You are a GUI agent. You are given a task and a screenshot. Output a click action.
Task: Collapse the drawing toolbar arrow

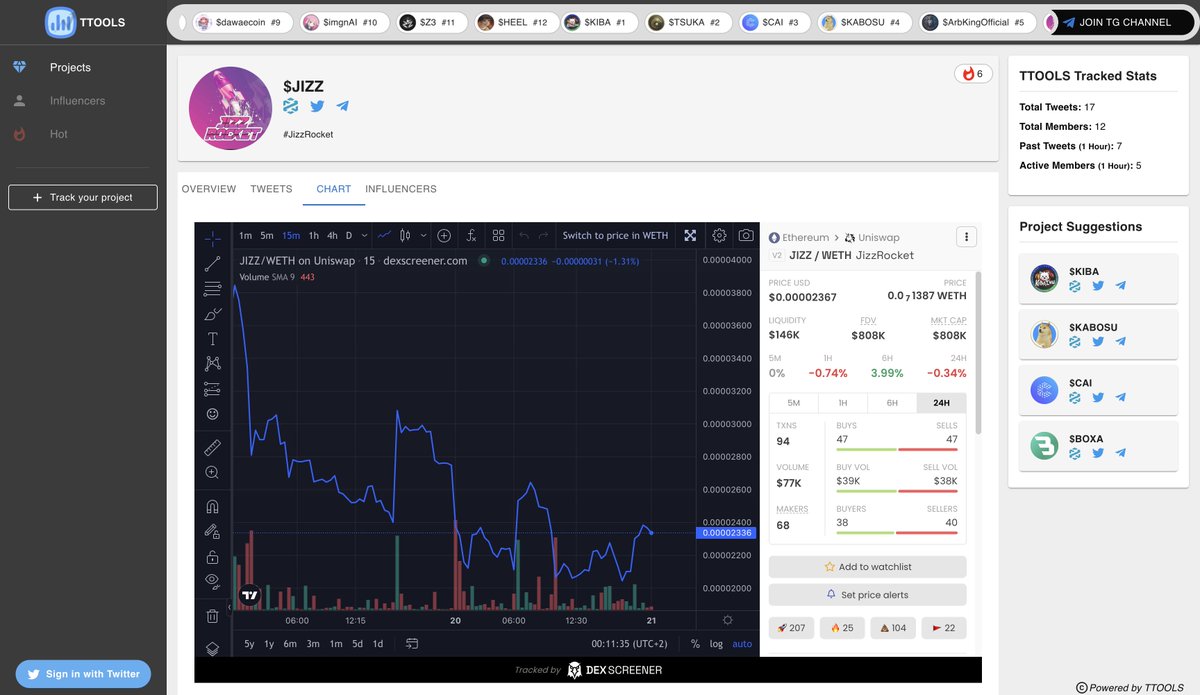click(x=230, y=607)
